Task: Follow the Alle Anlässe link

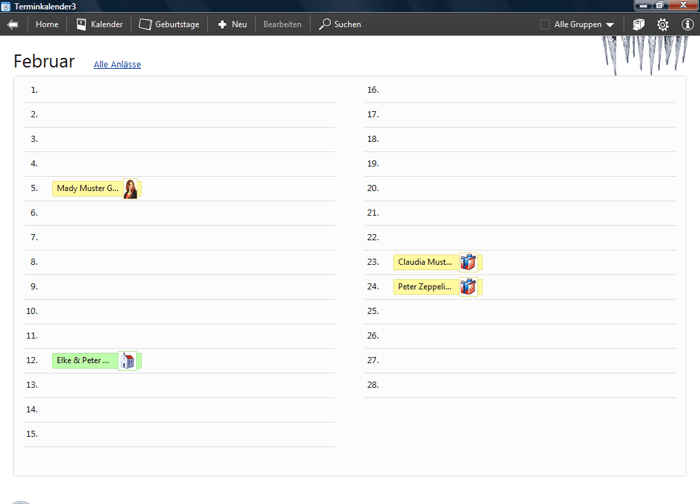Action: [x=117, y=65]
